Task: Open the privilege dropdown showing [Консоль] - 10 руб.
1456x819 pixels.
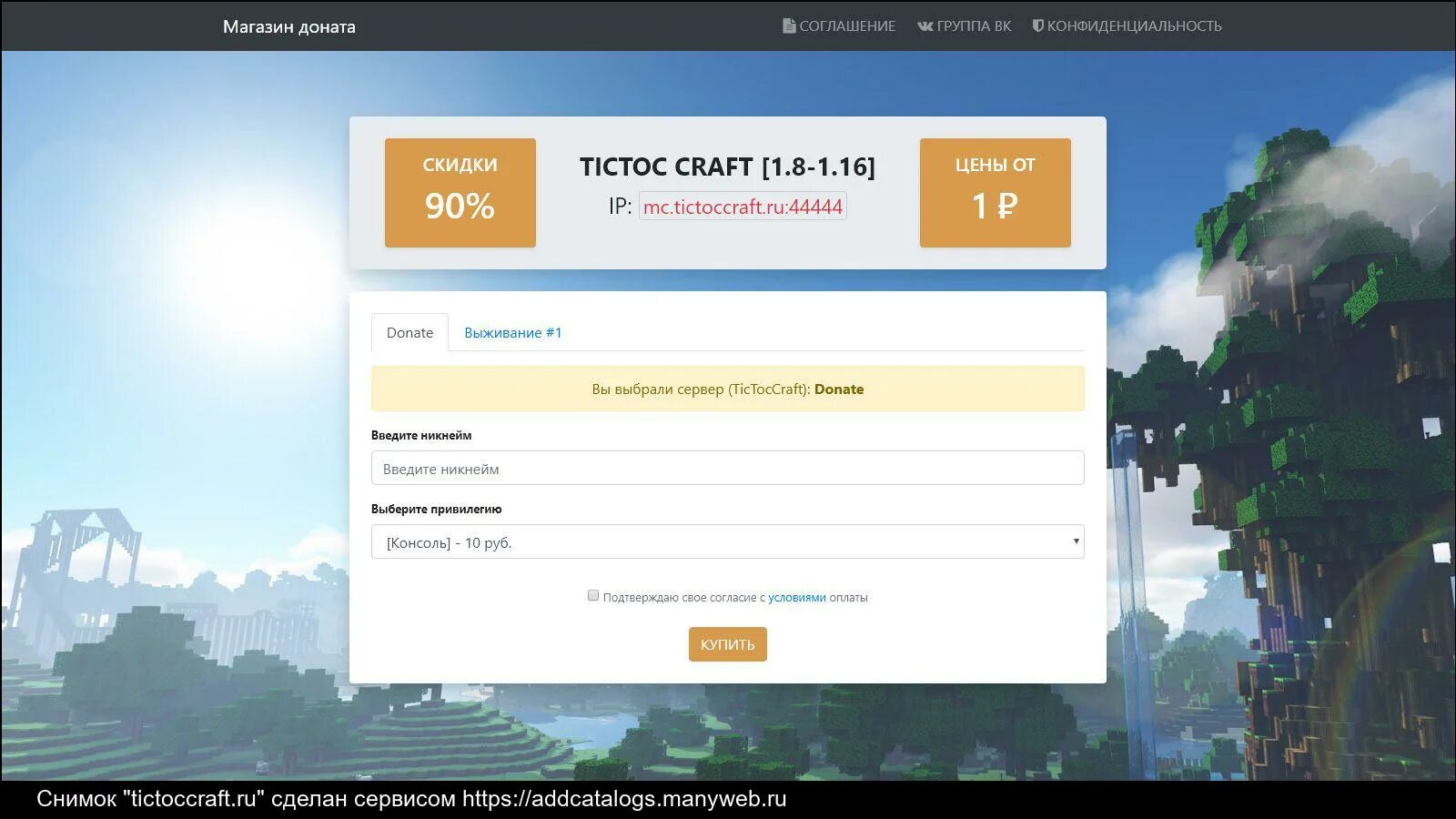Action: 728,541
